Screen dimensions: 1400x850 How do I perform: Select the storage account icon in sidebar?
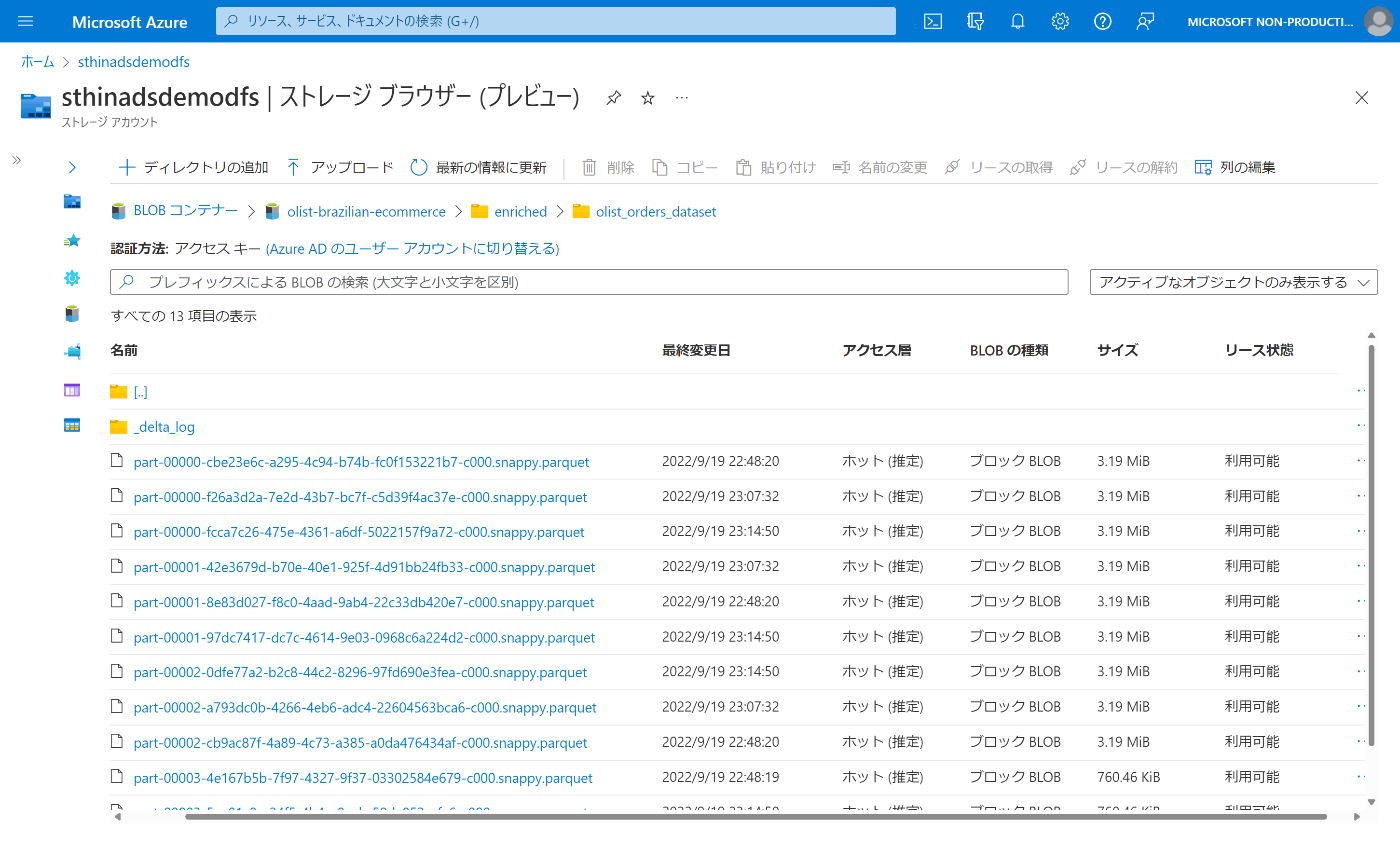pyautogui.click(x=72, y=202)
